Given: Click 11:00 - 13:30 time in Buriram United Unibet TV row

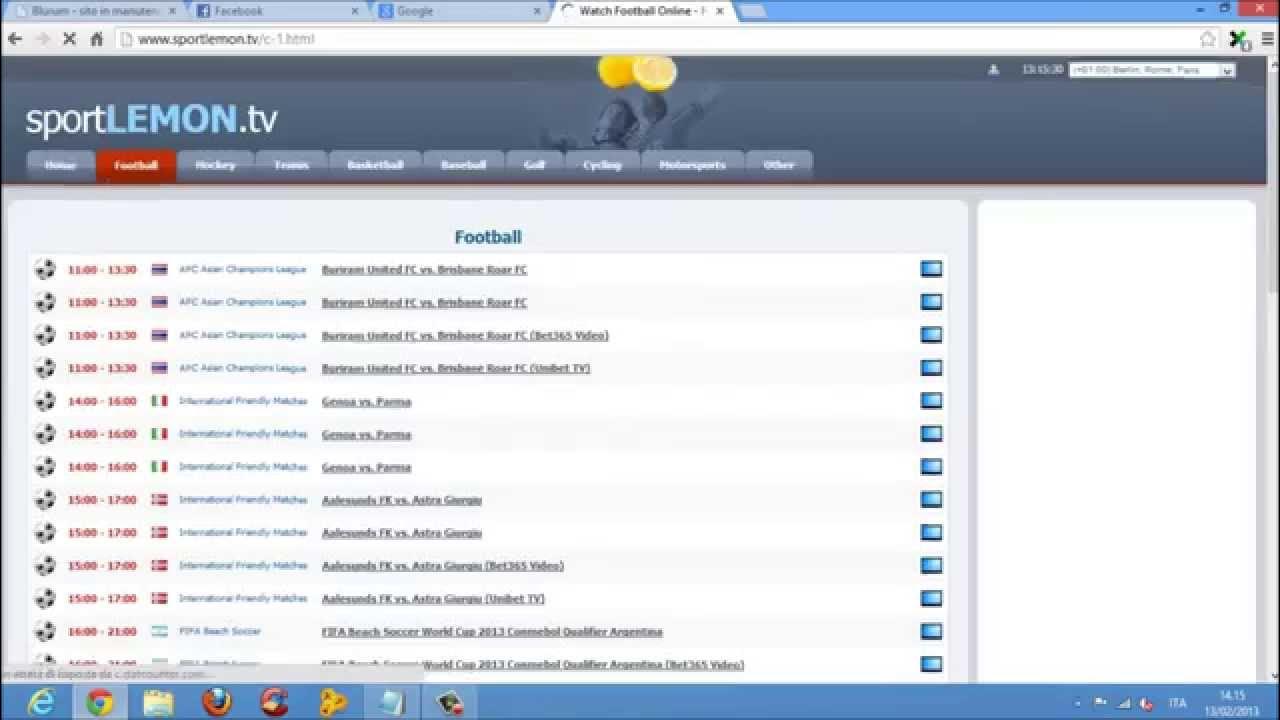Looking at the screenshot, I should click(x=102, y=369).
